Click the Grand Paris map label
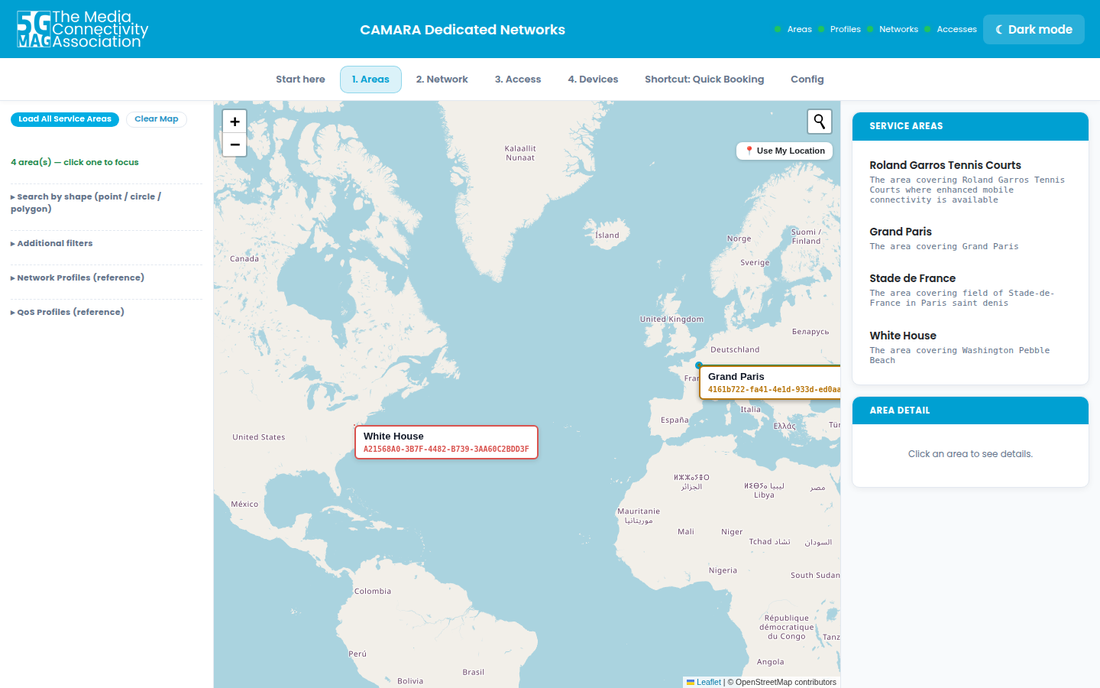 point(770,382)
